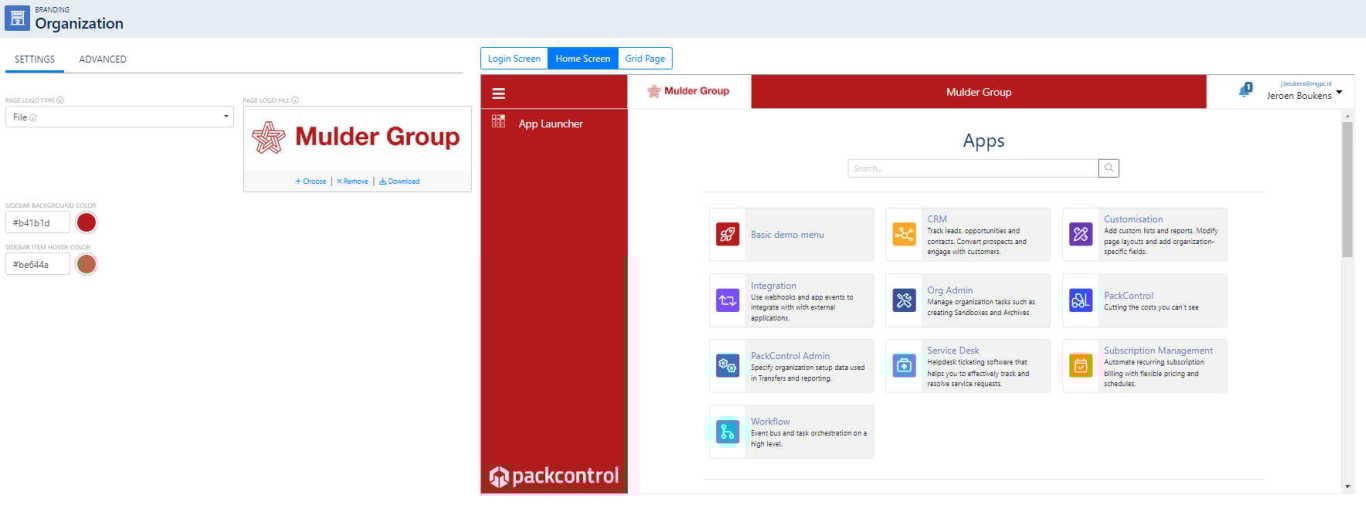Viewport: 1366px width, 512px height.
Task: Click the Choose logo file link
Action: pos(311,181)
